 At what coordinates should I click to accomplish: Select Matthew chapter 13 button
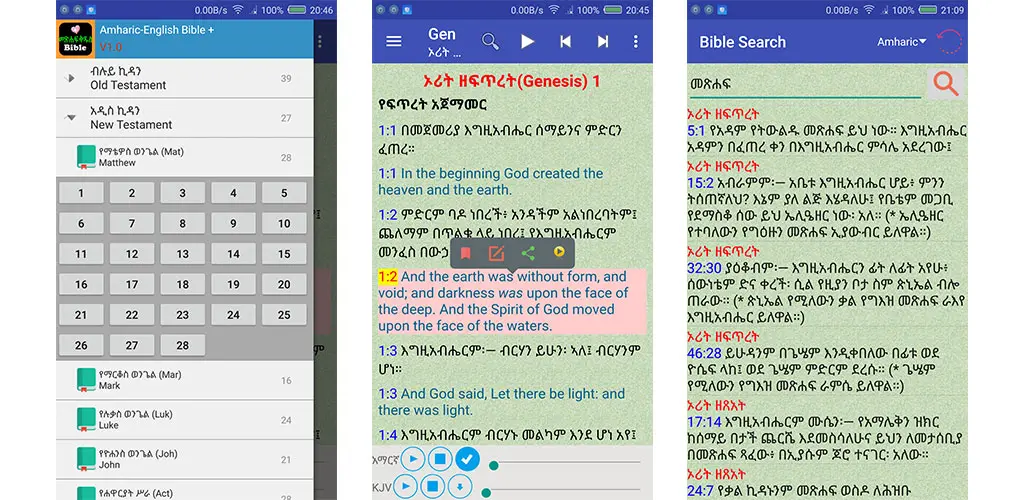click(183, 254)
